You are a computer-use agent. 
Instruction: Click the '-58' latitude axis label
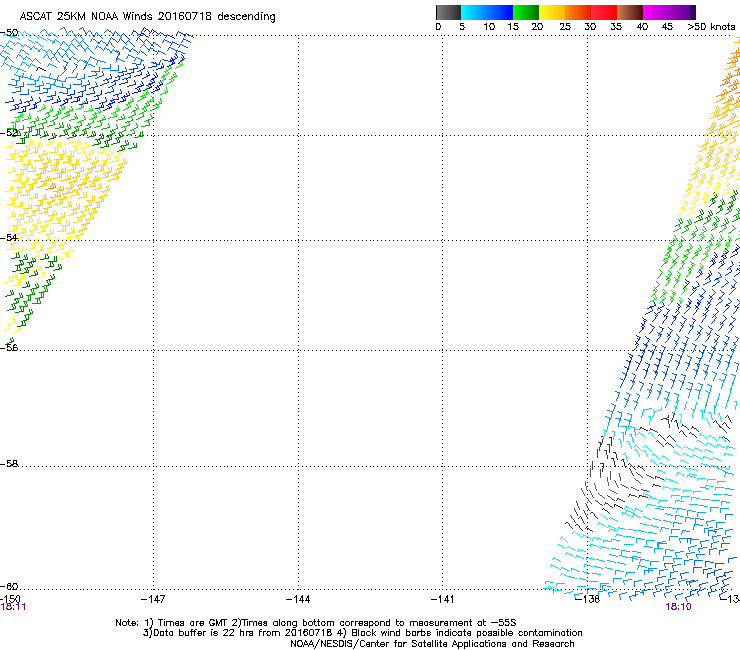pos(9,464)
